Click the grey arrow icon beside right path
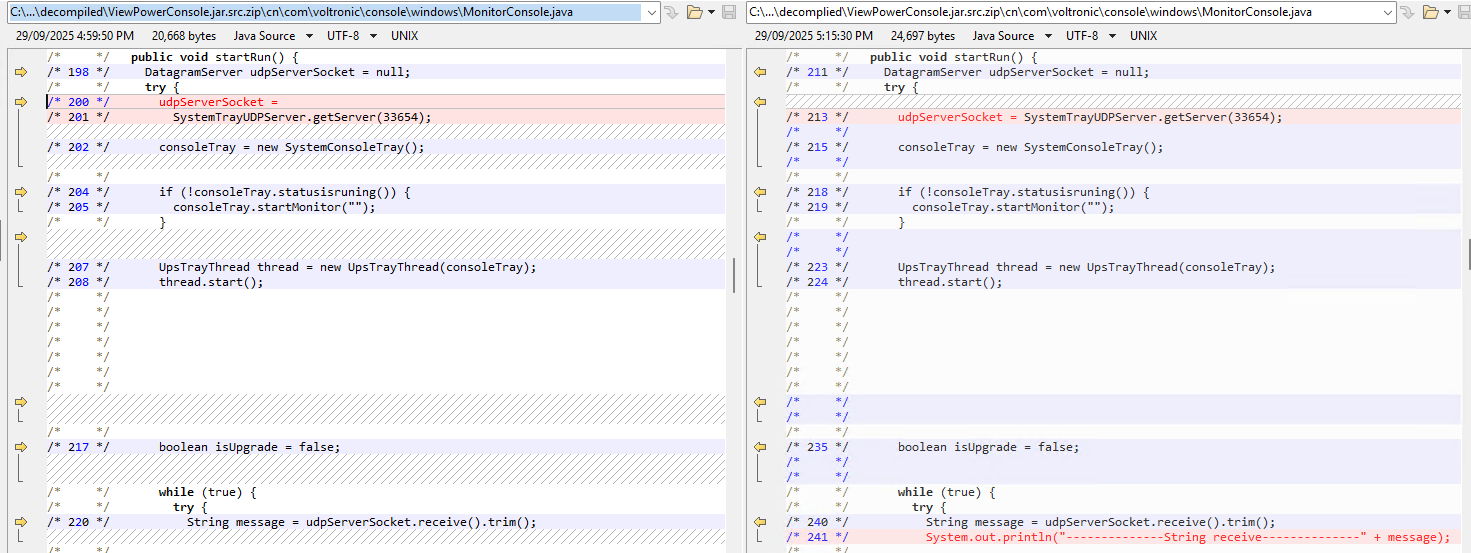Viewport: 1471px width, 553px height. click(1409, 12)
